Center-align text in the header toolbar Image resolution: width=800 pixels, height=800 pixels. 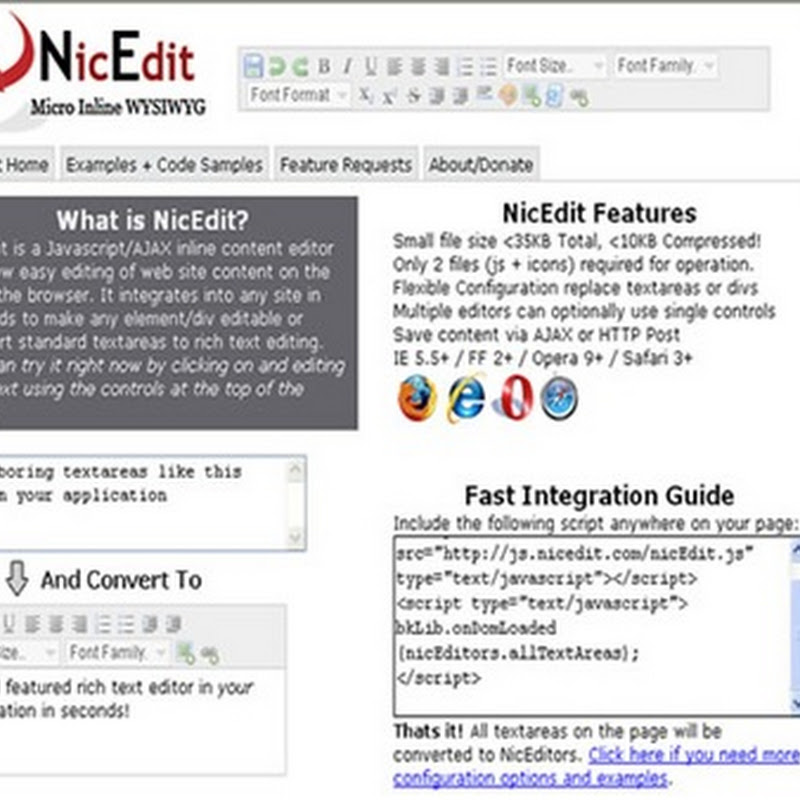[x=418, y=66]
